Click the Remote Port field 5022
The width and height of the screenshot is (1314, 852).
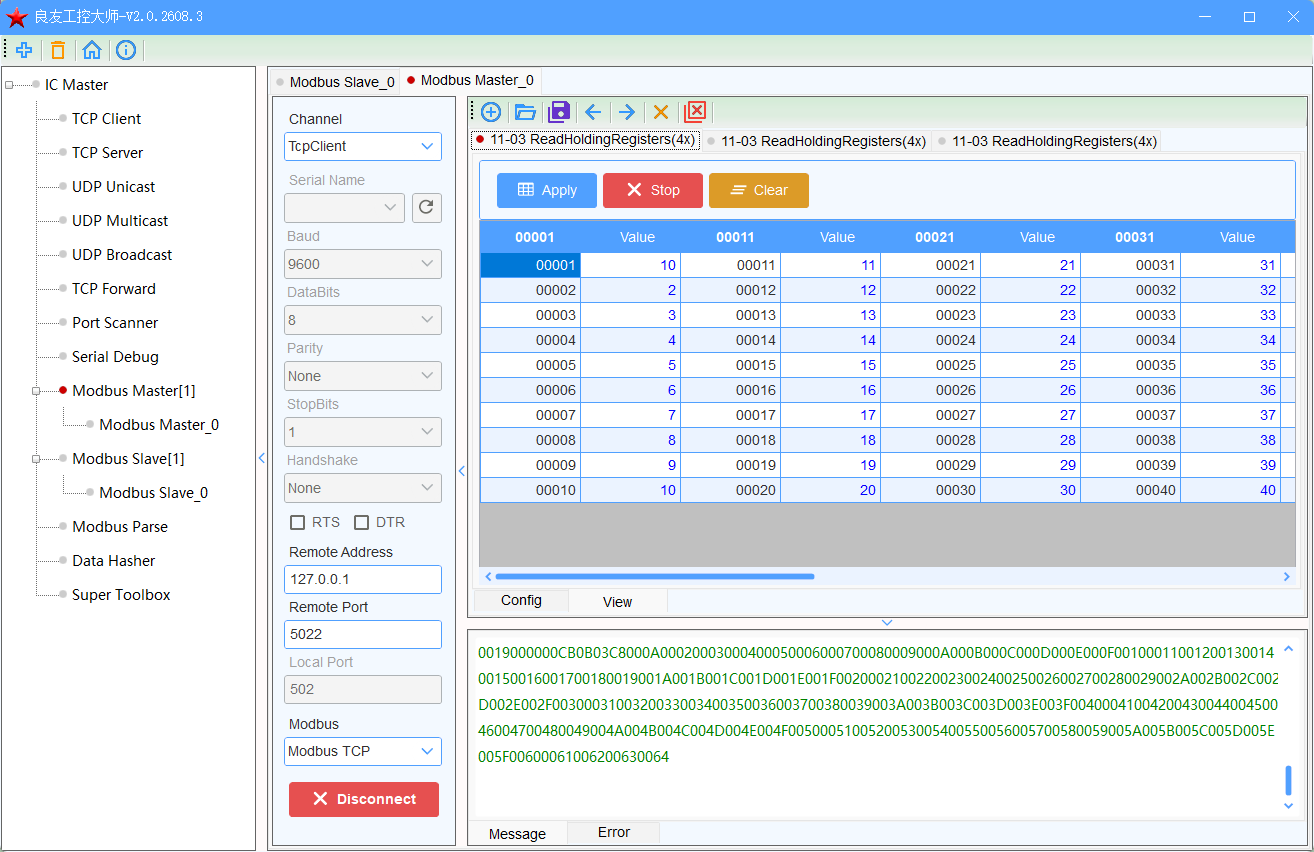point(363,634)
